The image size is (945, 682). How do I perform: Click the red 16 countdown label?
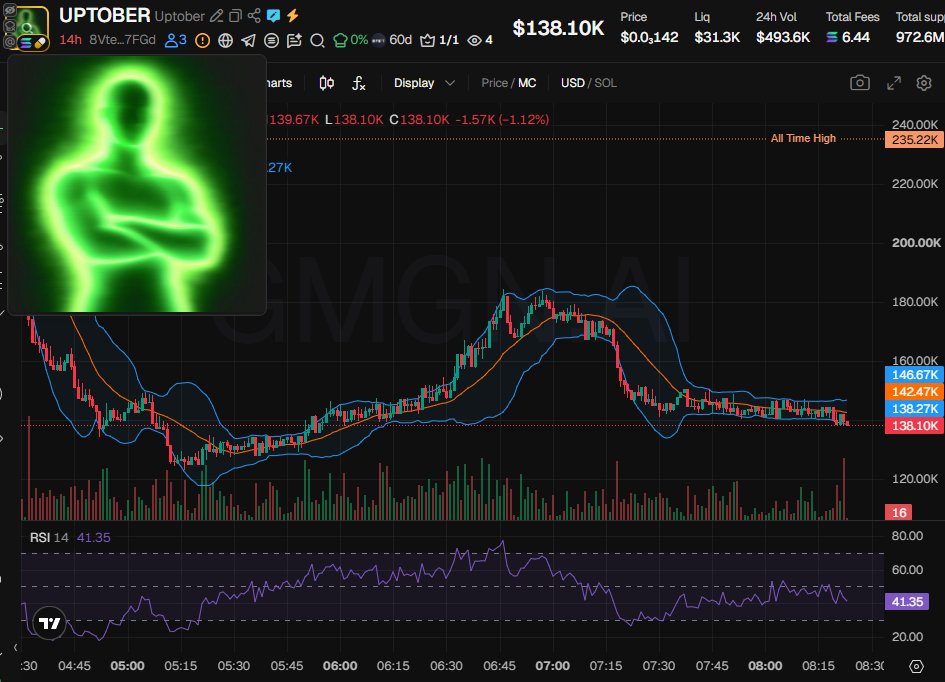pos(899,512)
